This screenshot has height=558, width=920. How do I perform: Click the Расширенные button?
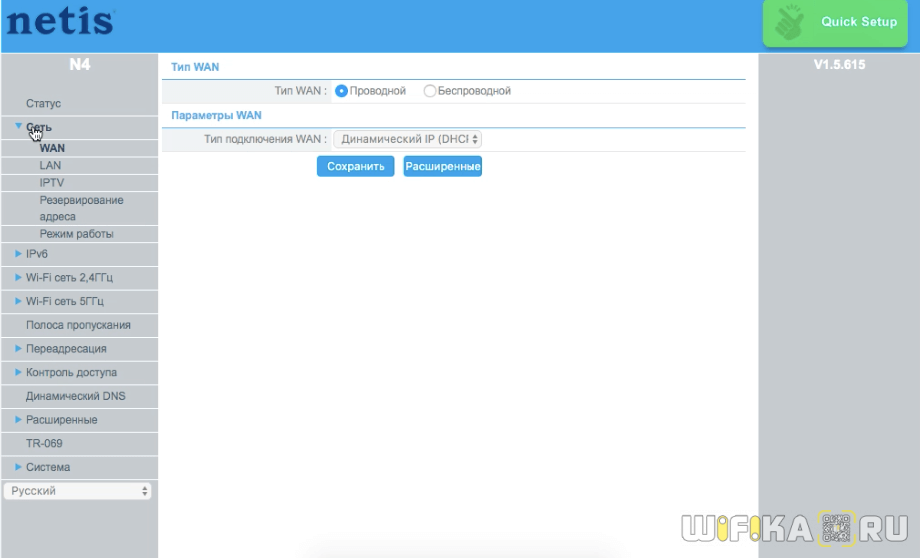coord(442,167)
